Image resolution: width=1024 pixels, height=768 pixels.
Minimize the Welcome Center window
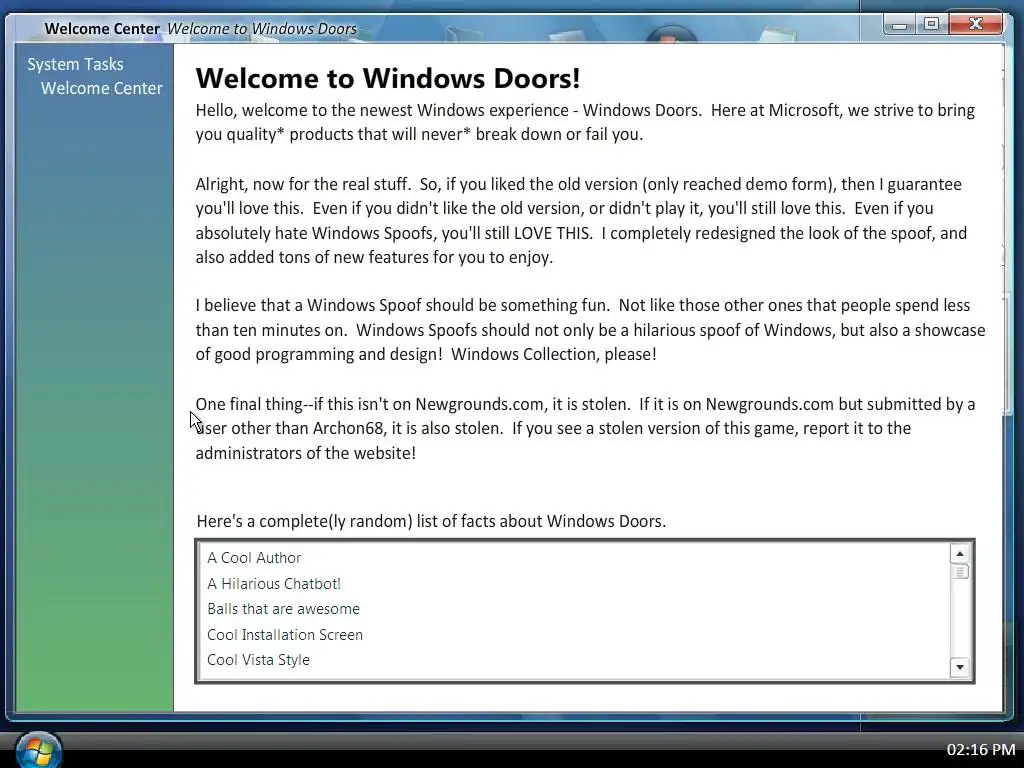899,25
